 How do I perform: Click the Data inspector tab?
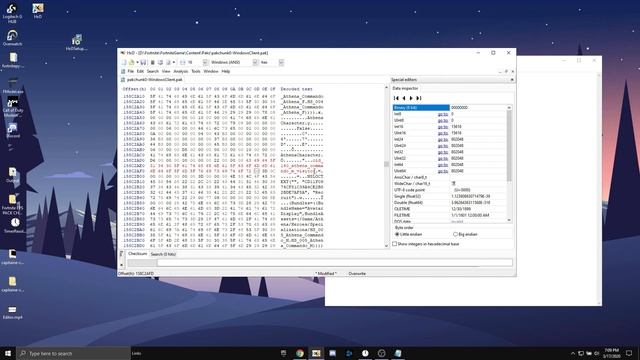tap(405, 88)
